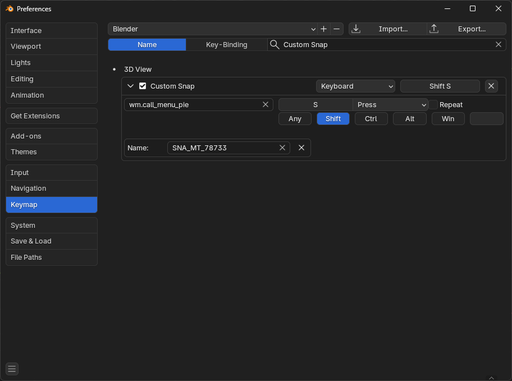Remove the Custom Snap keymap item

(491, 86)
